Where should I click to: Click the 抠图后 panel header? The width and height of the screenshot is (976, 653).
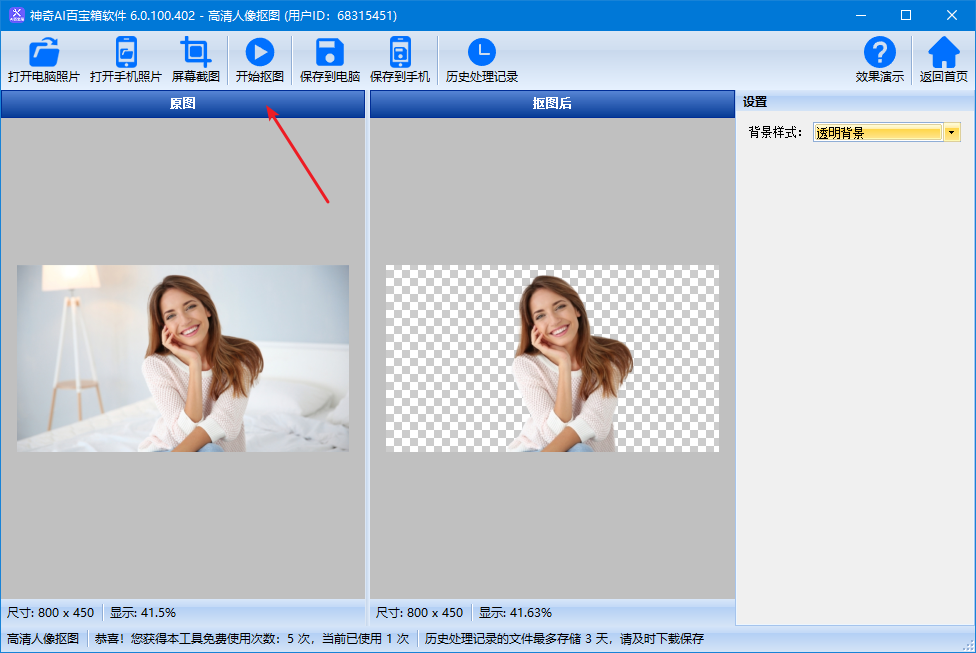coord(552,103)
